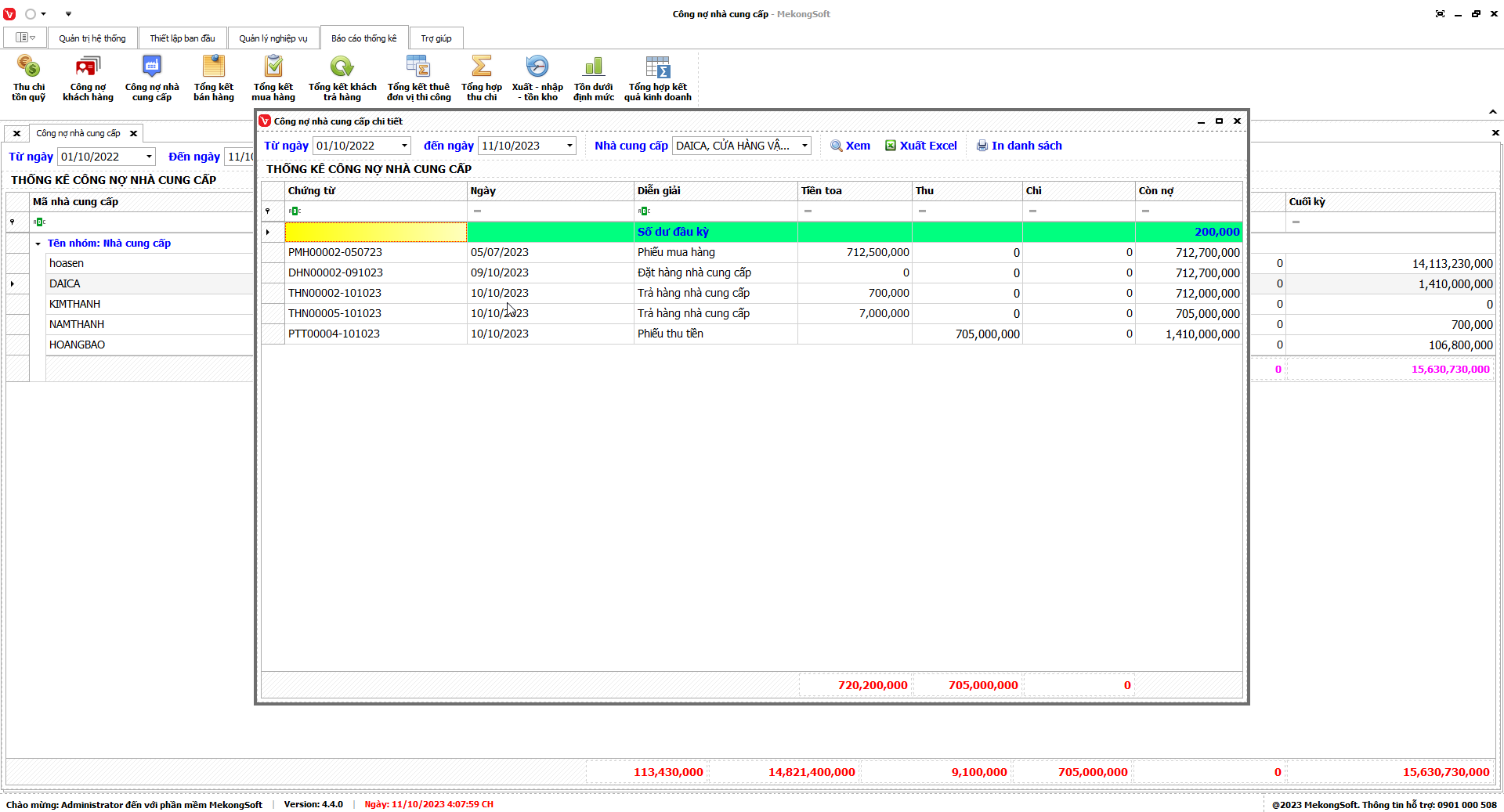Switch to Thiết lập ban đầu tab
This screenshot has height=812, width=1504.
[x=182, y=38]
